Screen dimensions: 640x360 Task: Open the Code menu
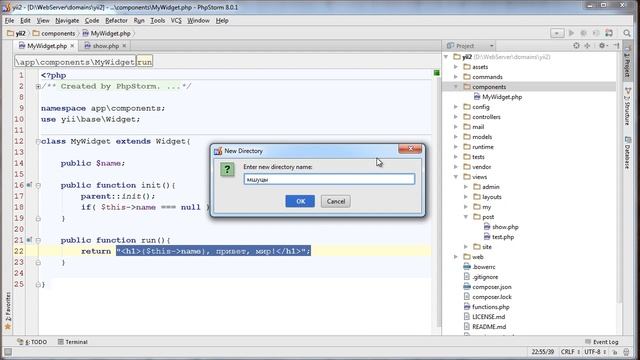click(x=92, y=20)
